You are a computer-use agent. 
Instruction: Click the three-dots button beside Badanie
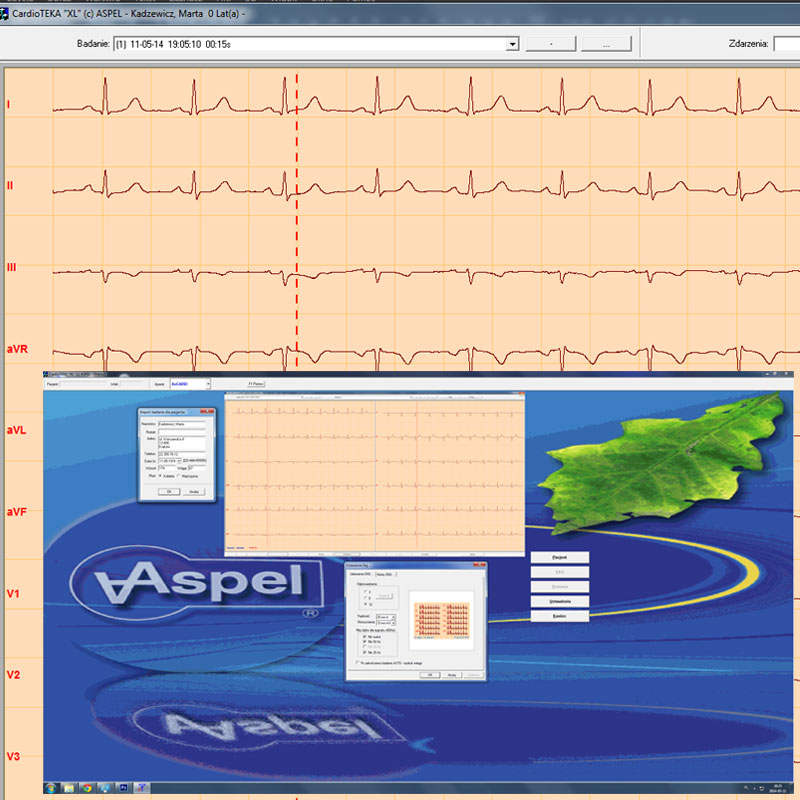(606, 44)
